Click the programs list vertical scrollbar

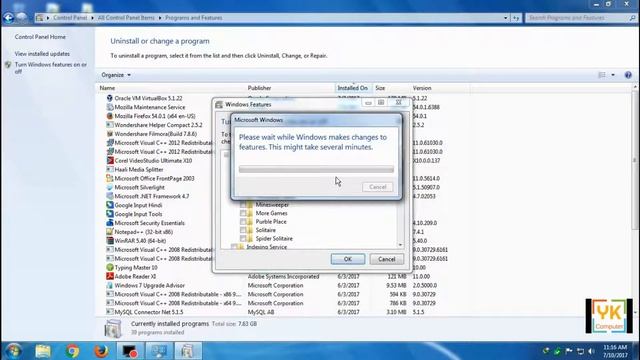pyautogui.click(x=635, y=159)
